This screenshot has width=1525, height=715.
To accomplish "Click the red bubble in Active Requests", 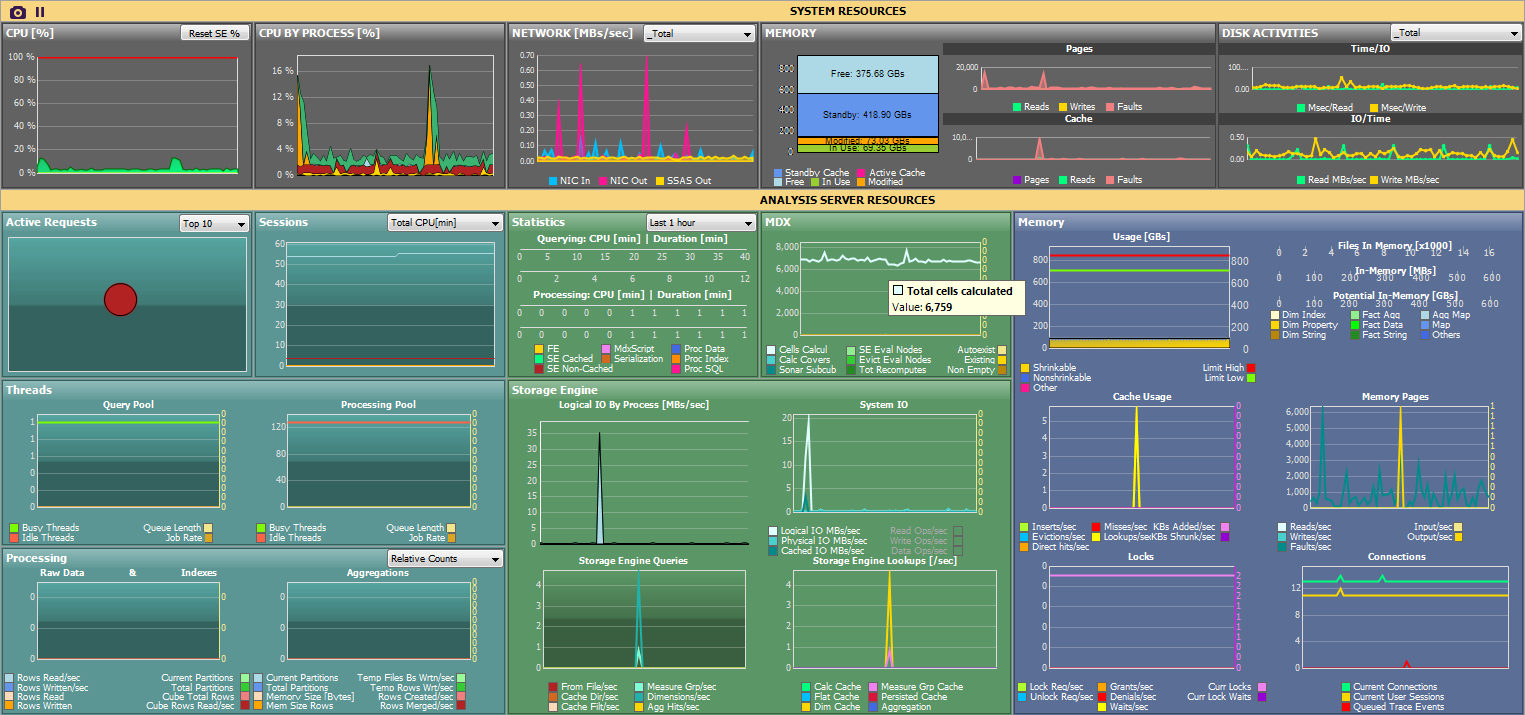I will coord(120,299).
